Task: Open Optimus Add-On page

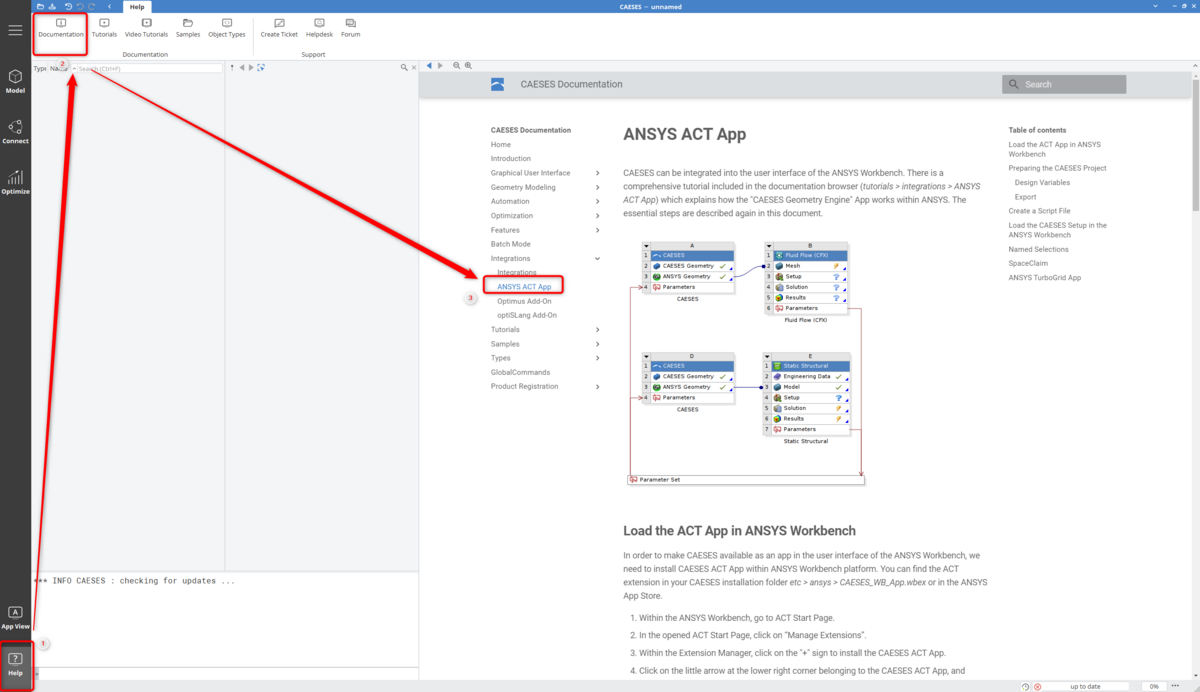Action: pyautogui.click(x=524, y=301)
